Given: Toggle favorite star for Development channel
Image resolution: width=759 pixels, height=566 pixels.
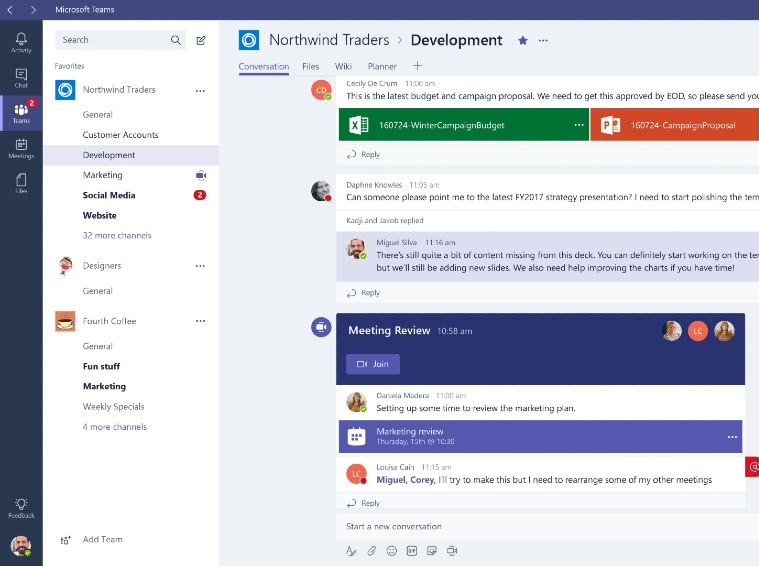Looking at the screenshot, I should (523, 40).
